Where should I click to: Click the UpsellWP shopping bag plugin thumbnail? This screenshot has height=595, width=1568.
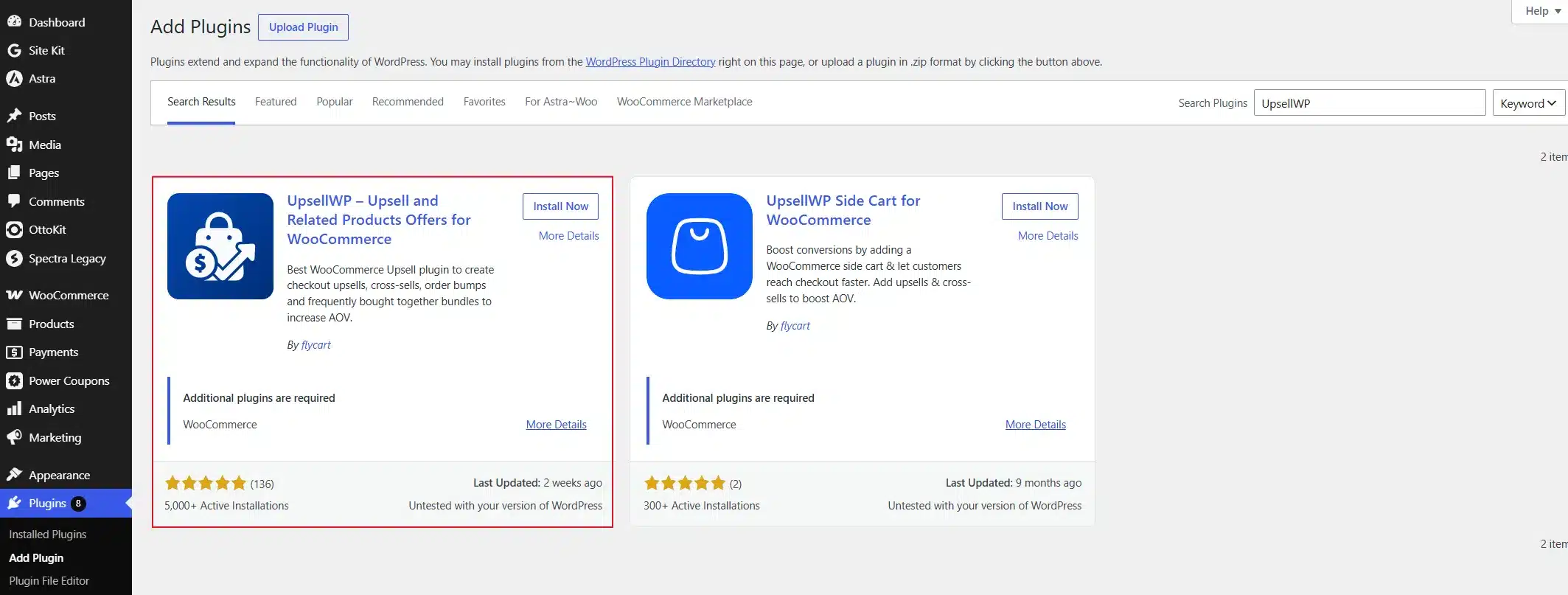pyautogui.click(x=220, y=246)
